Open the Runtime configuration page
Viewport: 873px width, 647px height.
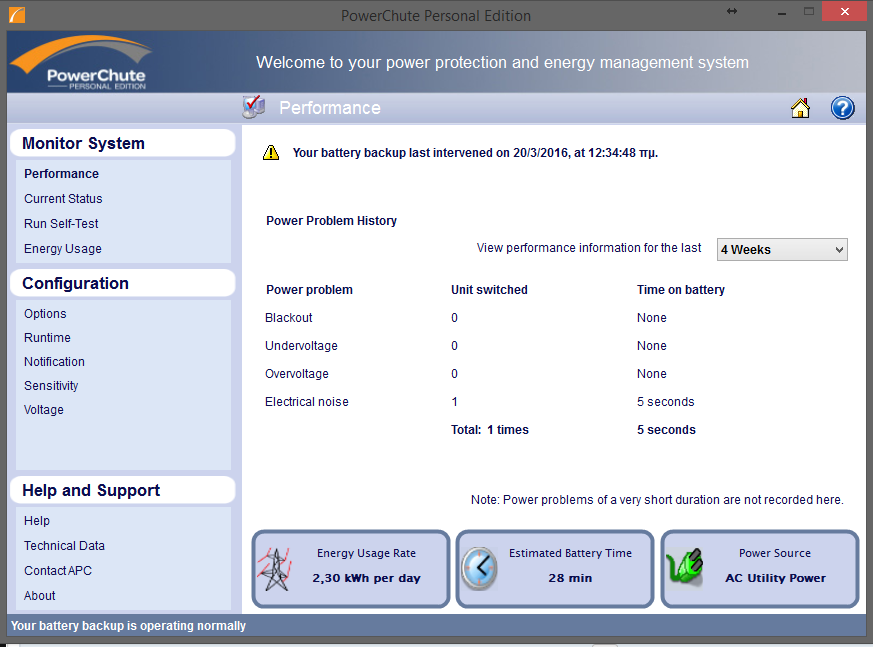coord(47,338)
